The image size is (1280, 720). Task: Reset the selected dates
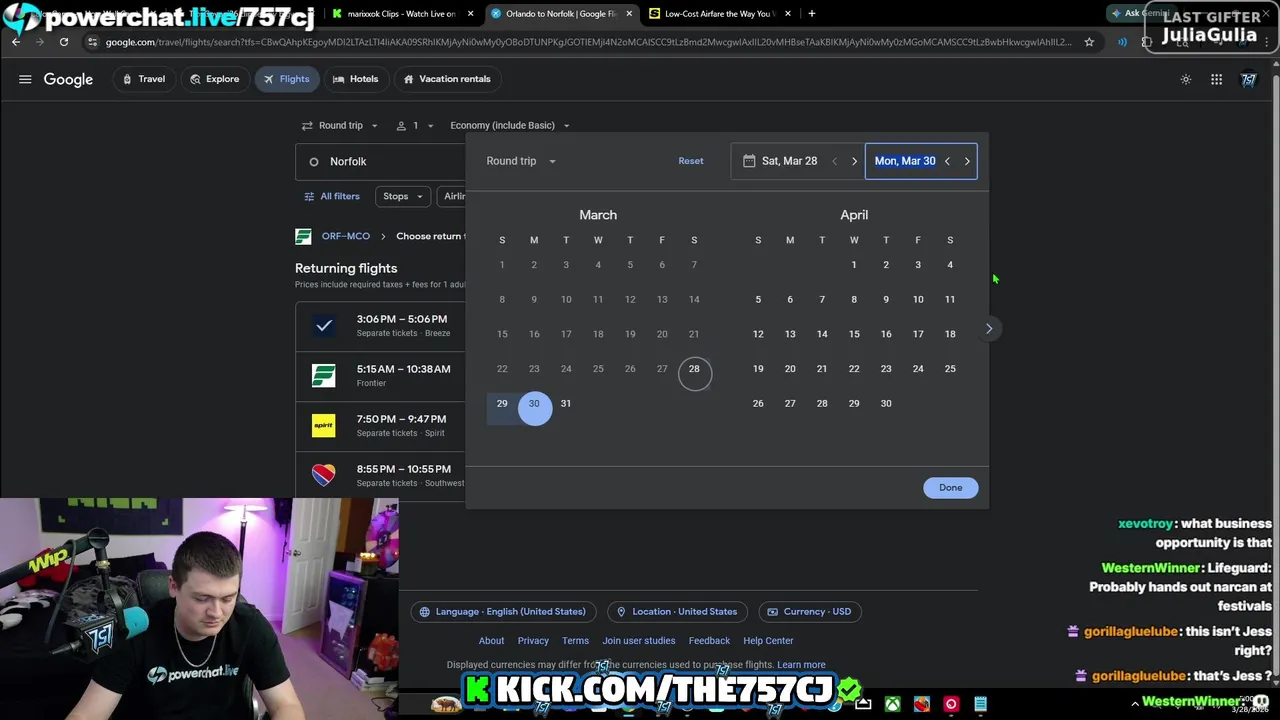pos(691,161)
